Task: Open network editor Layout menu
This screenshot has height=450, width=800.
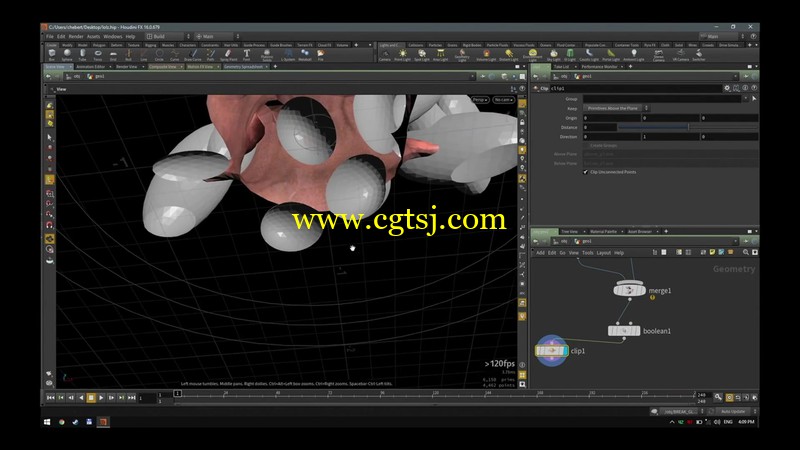Action: tap(603, 253)
